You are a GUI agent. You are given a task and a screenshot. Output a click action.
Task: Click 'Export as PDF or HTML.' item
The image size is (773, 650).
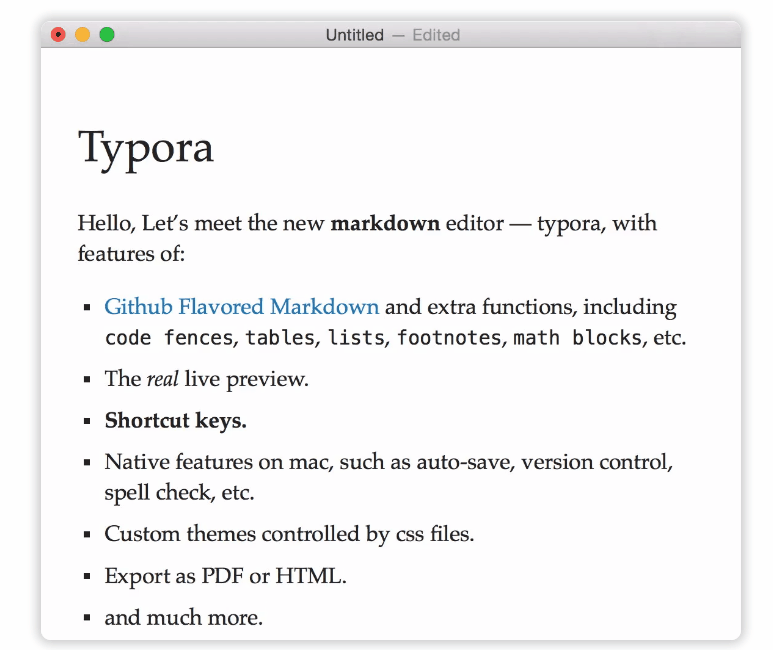click(226, 576)
